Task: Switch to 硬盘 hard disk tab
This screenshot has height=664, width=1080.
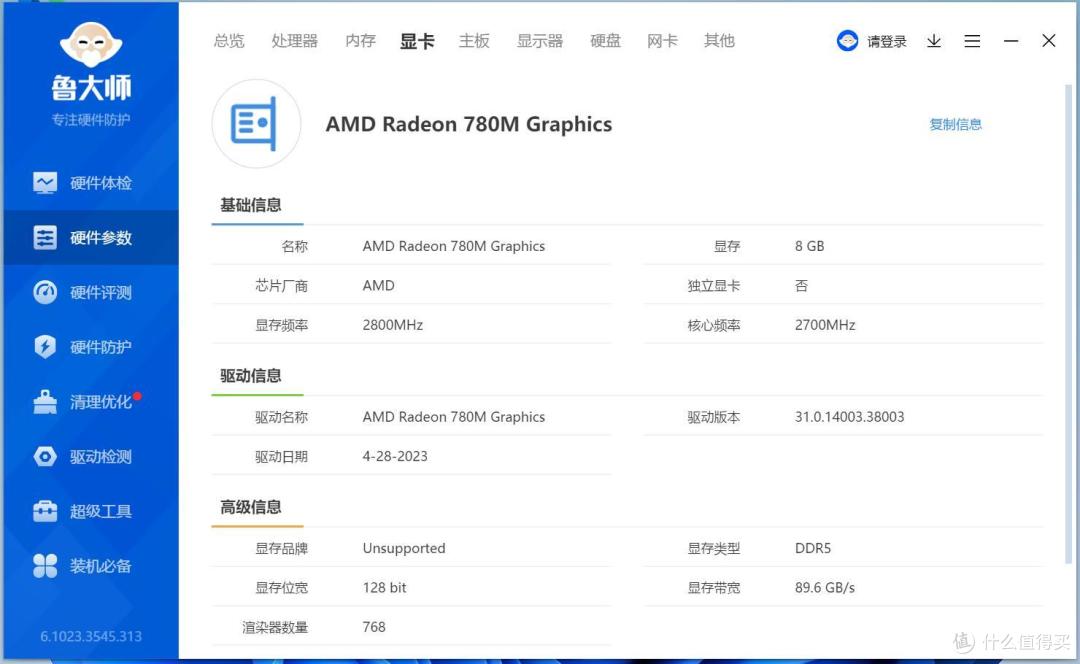Action: (x=605, y=41)
